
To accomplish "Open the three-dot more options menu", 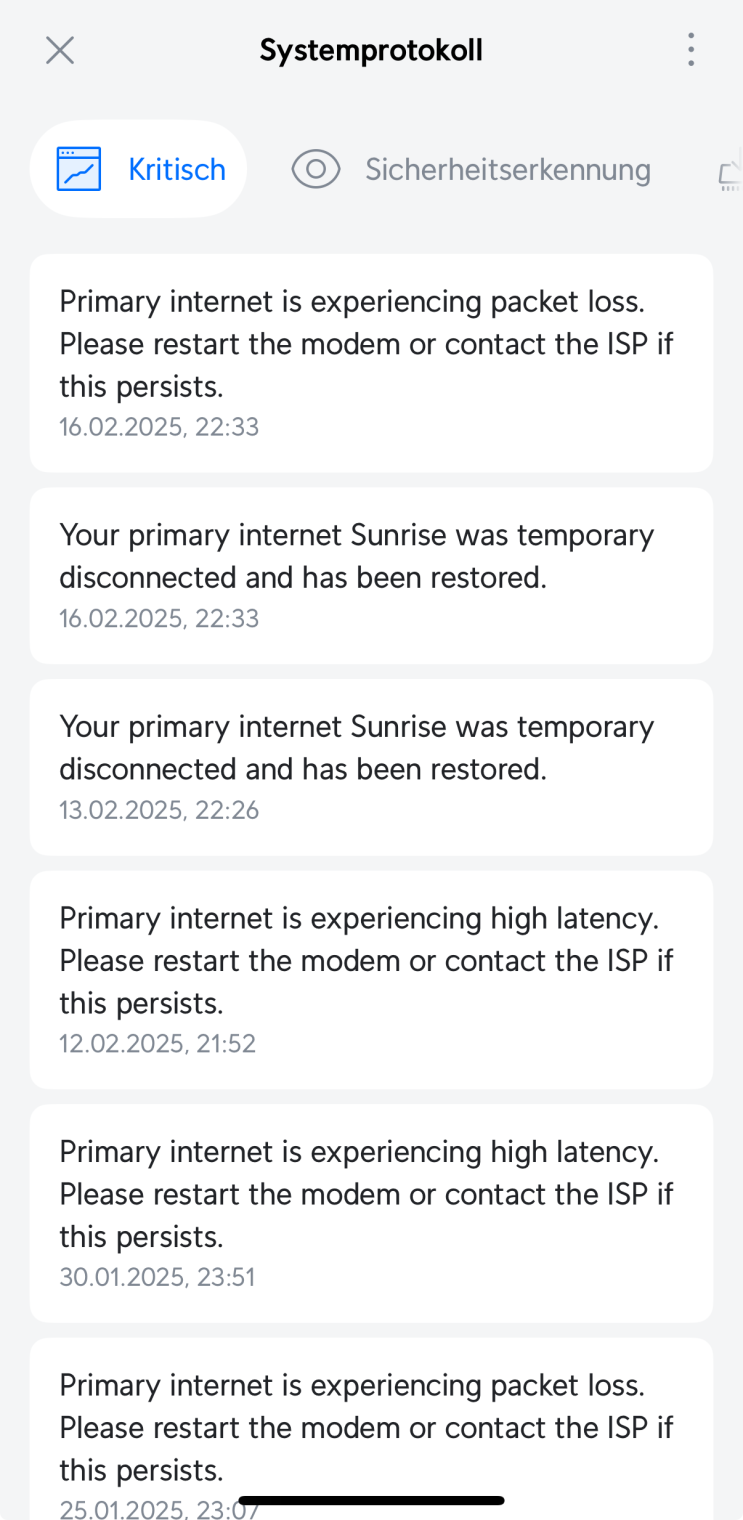I will click(x=690, y=50).
